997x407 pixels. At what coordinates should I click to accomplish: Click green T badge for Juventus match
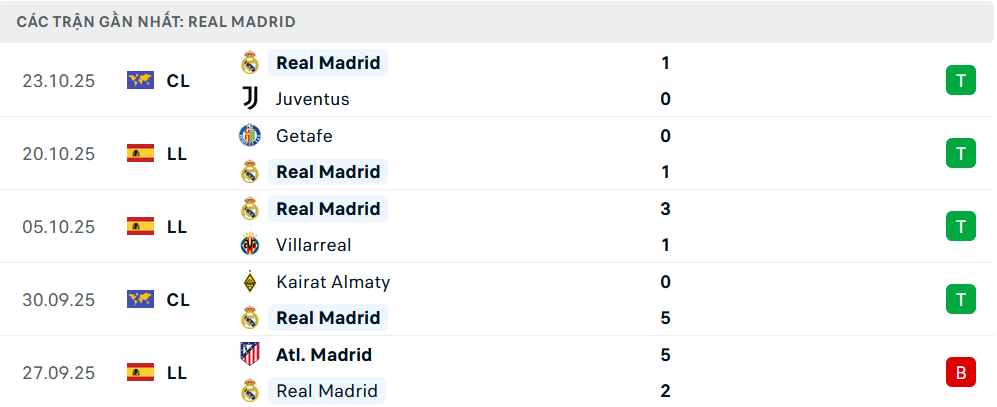960,81
